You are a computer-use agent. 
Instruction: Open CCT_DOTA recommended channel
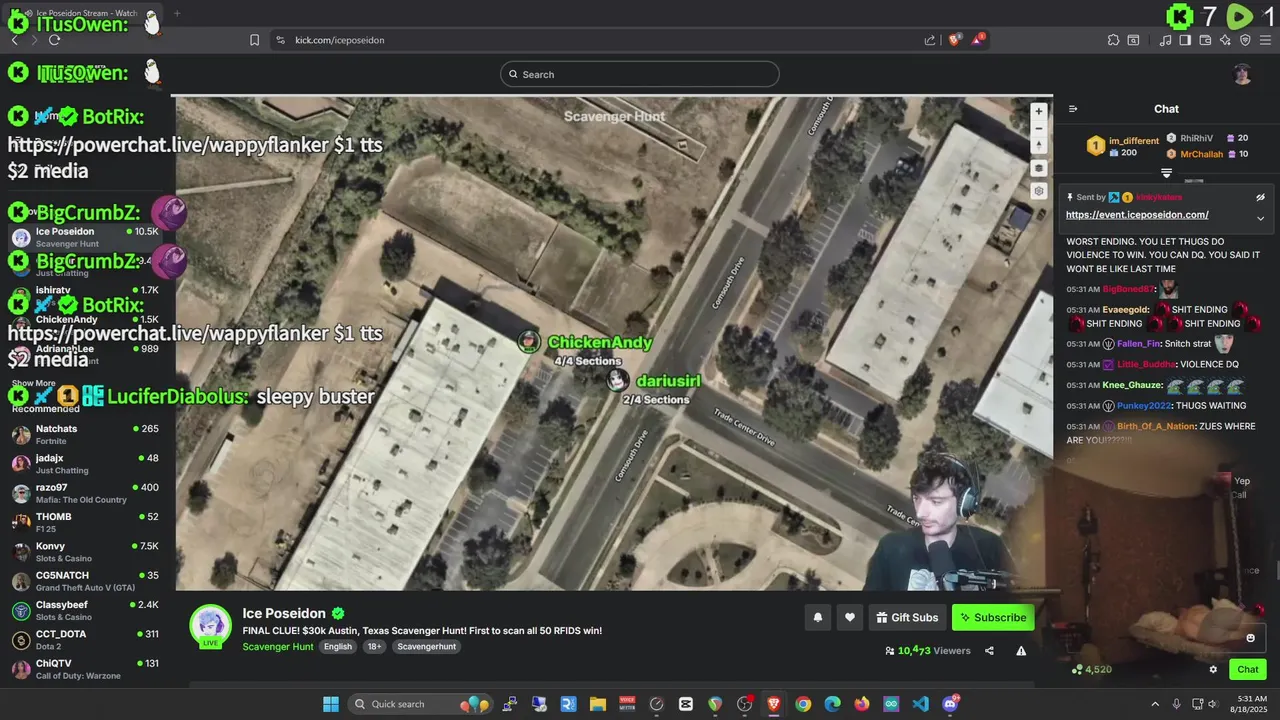click(86, 639)
